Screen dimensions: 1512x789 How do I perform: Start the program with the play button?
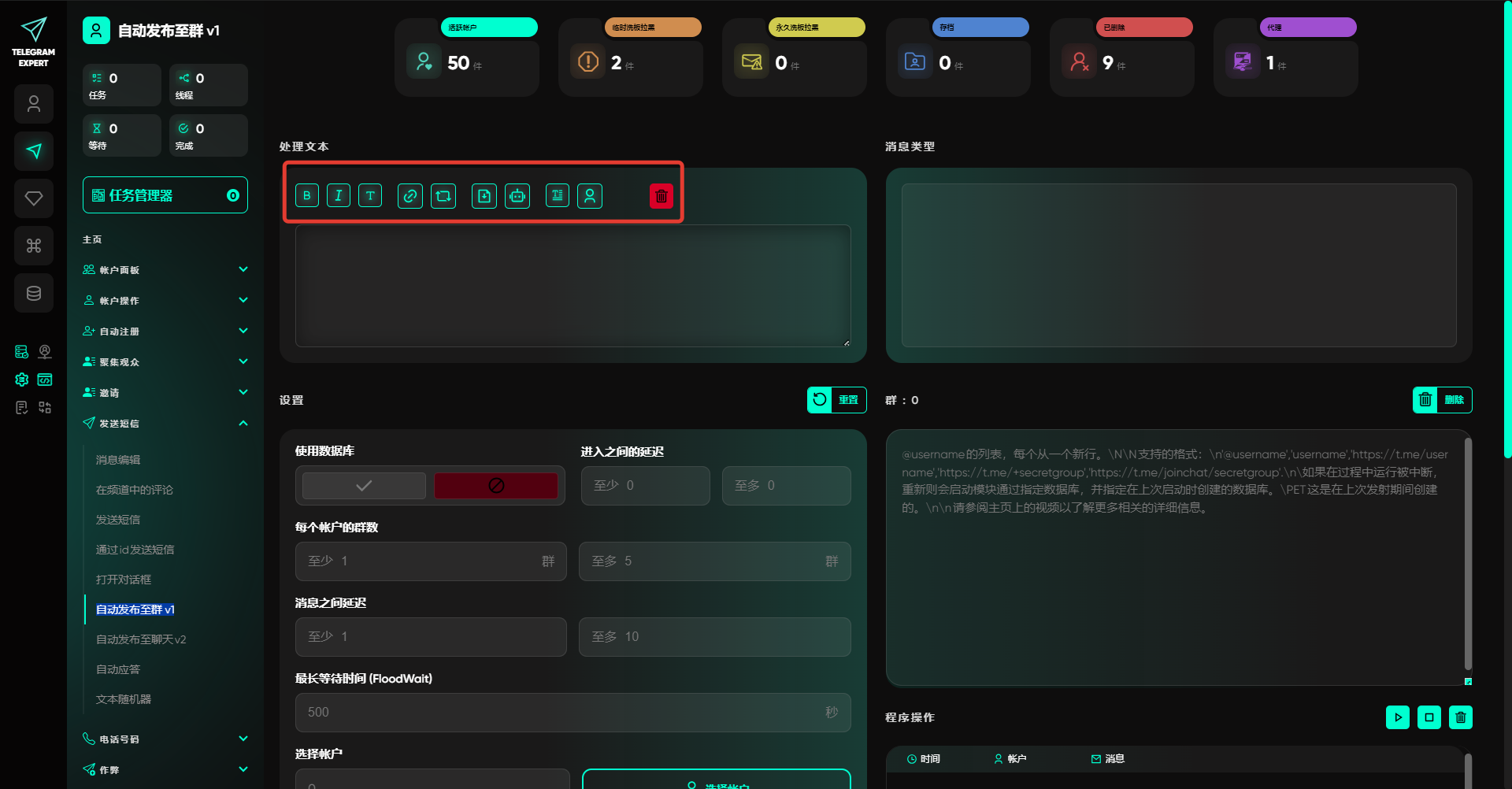click(x=1397, y=717)
